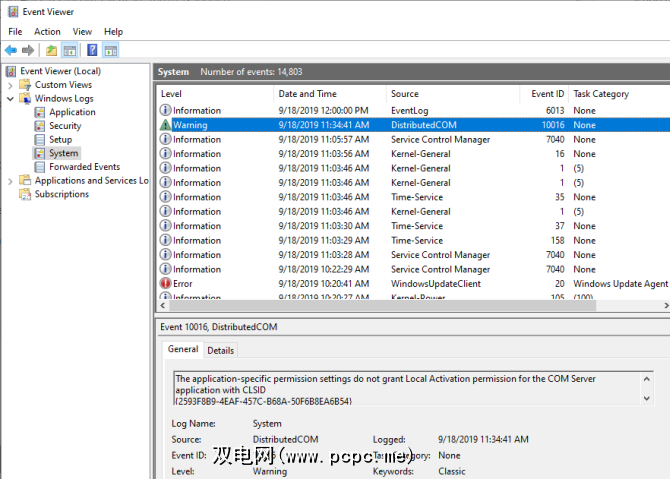Click the Back arrow in toolbar

tap(11, 50)
